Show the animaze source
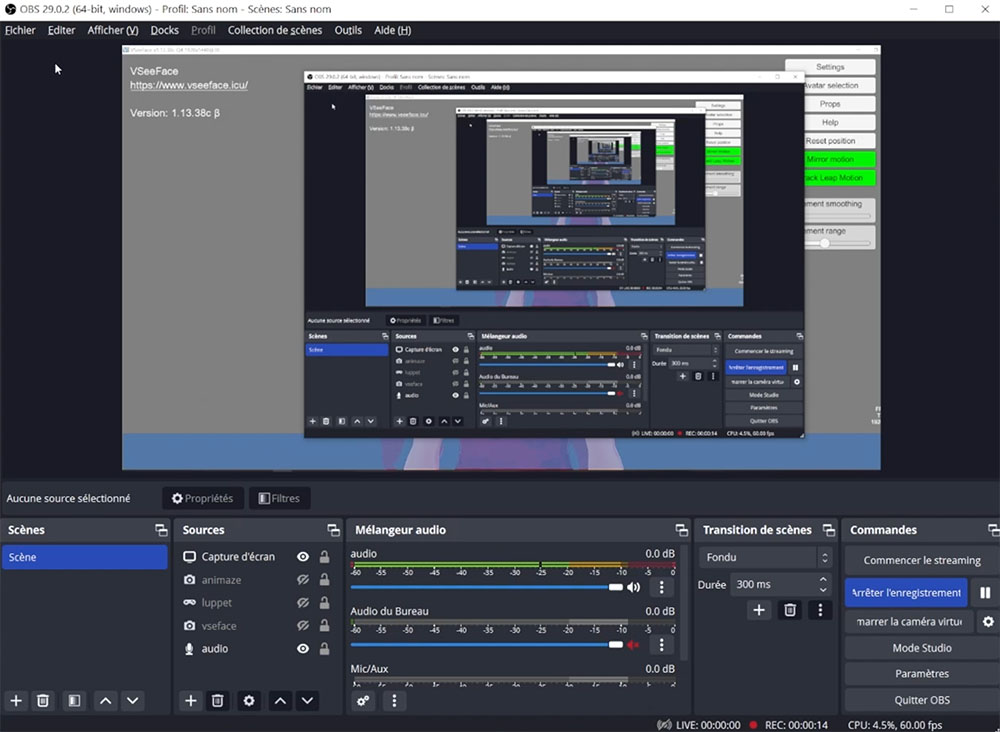This screenshot has width=1000, height=732. tap(303, 580)
